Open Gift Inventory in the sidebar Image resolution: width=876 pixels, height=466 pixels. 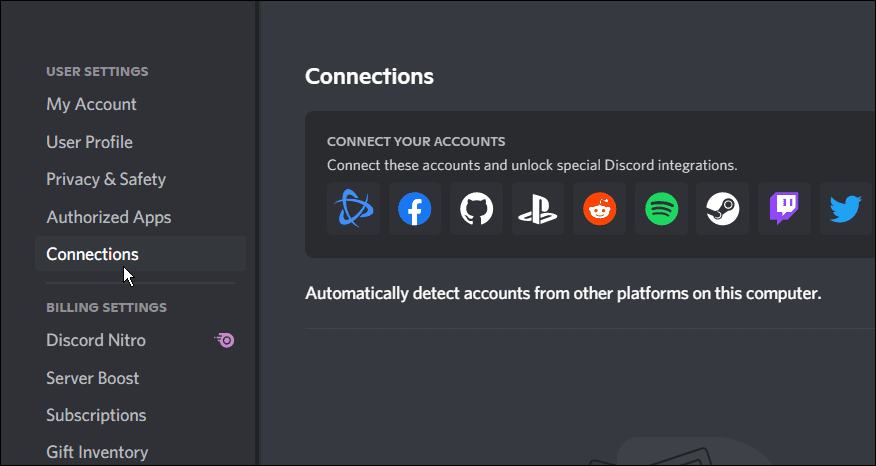click(x=97, y=452)
